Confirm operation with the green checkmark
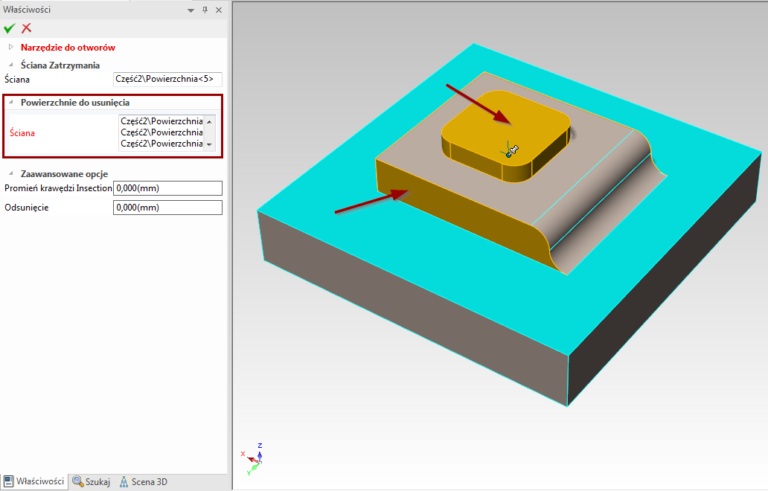 [10, 28]
